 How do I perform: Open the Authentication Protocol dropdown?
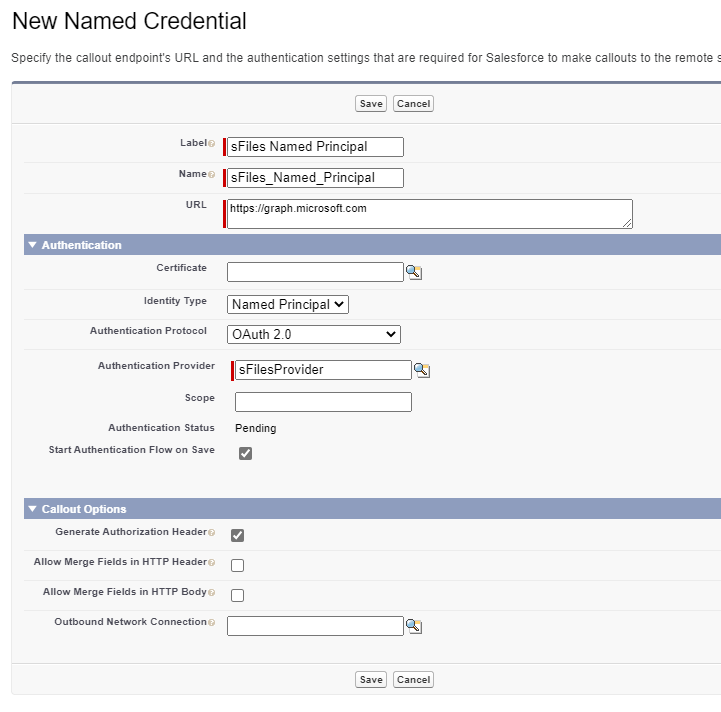314,334
